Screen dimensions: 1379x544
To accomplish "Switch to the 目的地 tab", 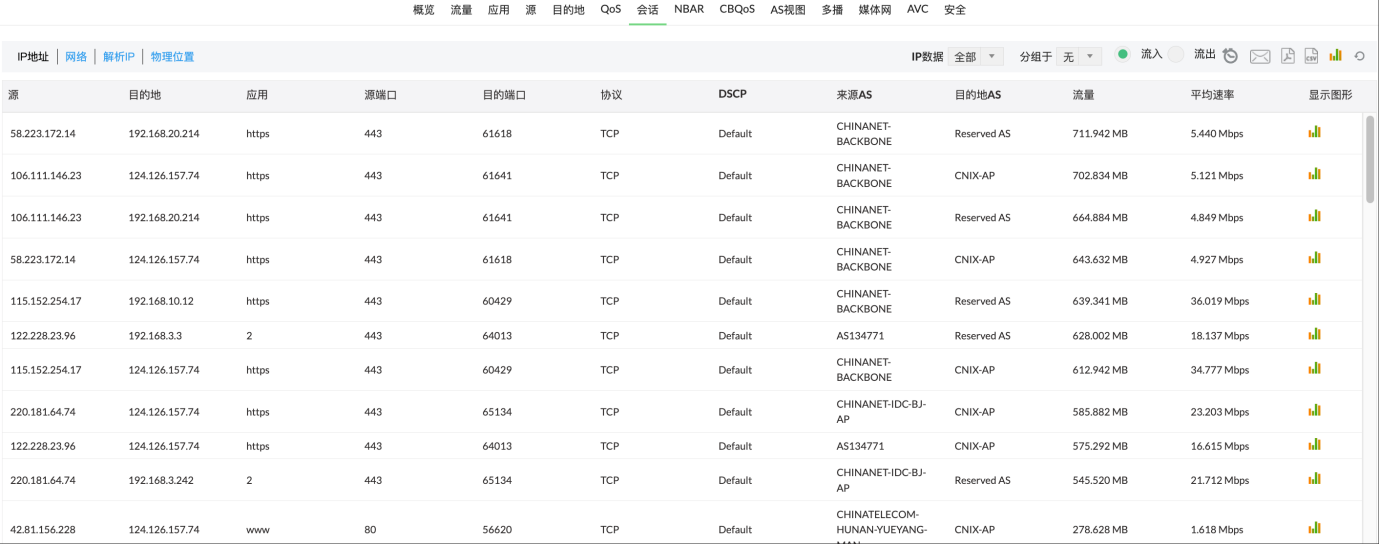I will (x=568, y=10).
